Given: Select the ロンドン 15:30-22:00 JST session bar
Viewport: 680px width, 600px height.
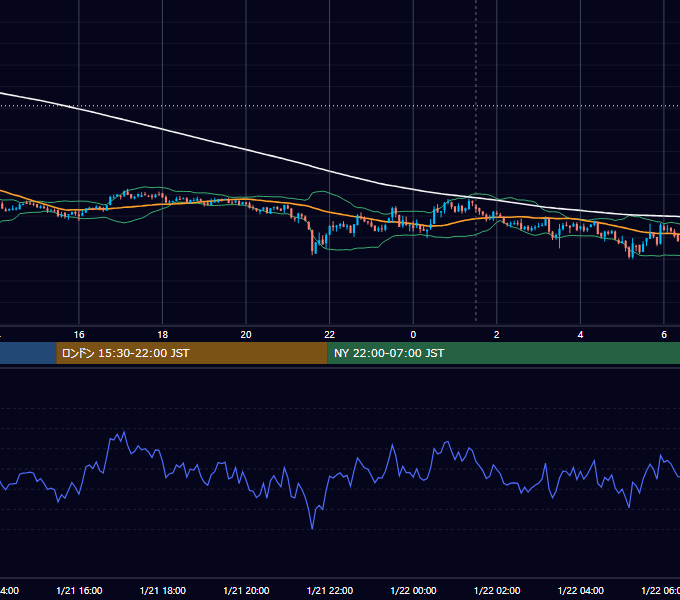Looking at the screenshot, I should [192, 353].
